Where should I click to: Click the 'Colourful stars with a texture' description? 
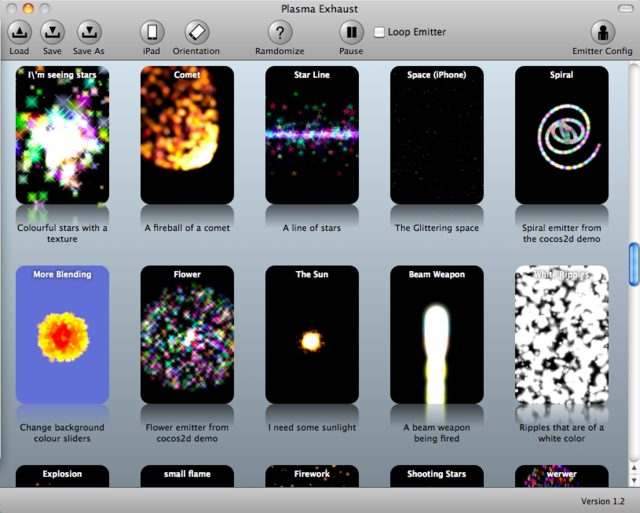coord(62,233)
